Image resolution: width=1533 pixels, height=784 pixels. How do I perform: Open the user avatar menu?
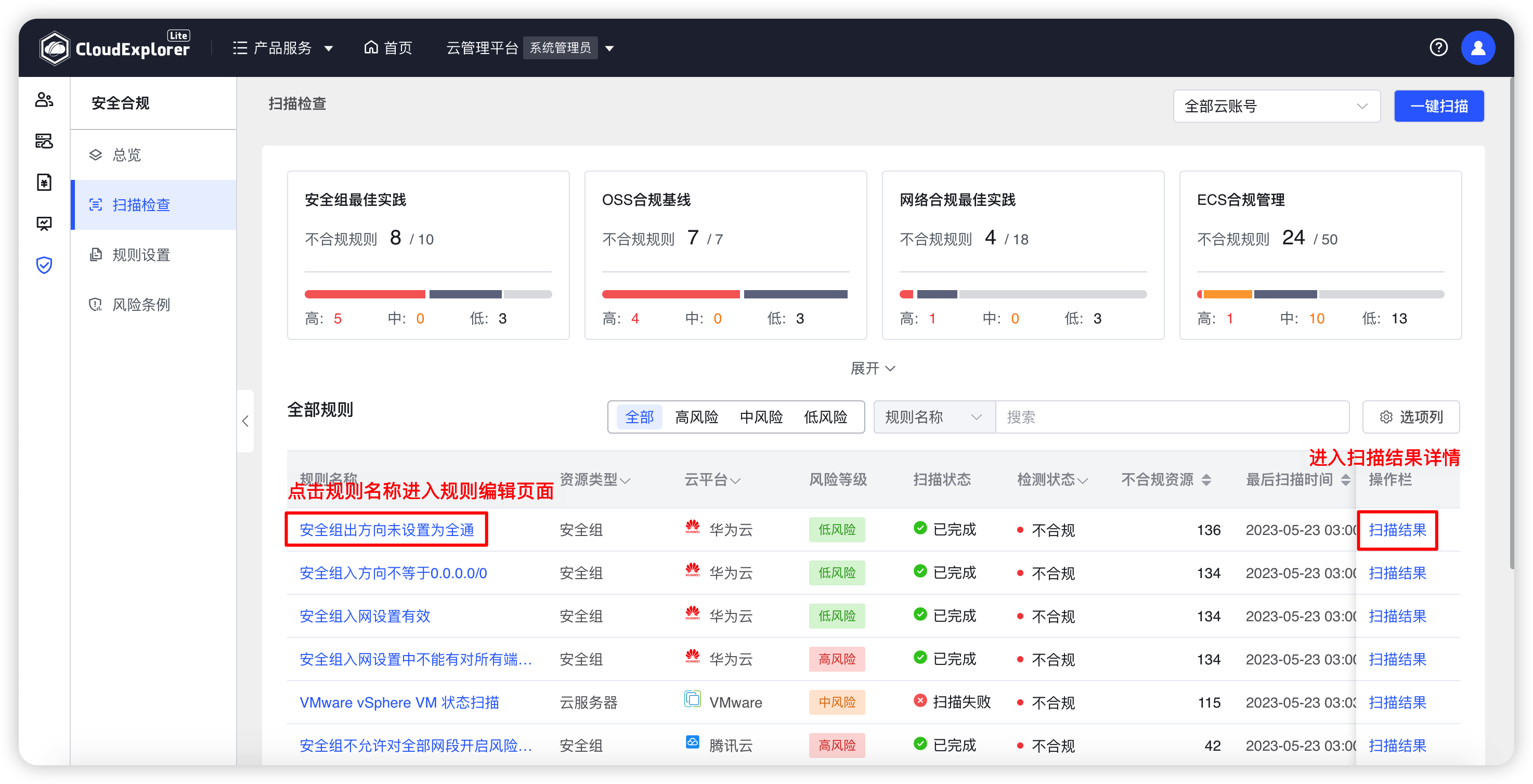tap(1478, 48)
